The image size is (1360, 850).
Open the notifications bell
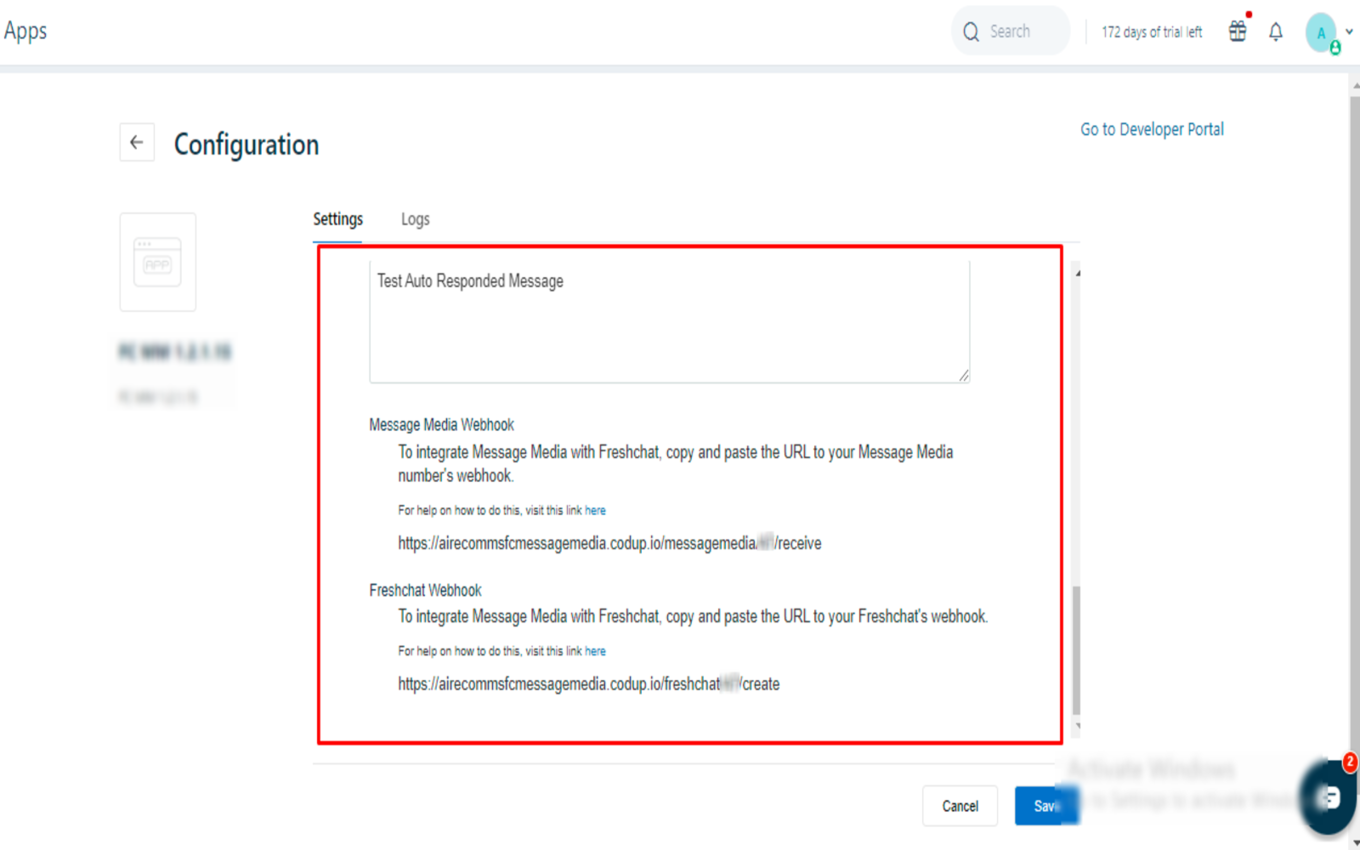(1276, 31)
